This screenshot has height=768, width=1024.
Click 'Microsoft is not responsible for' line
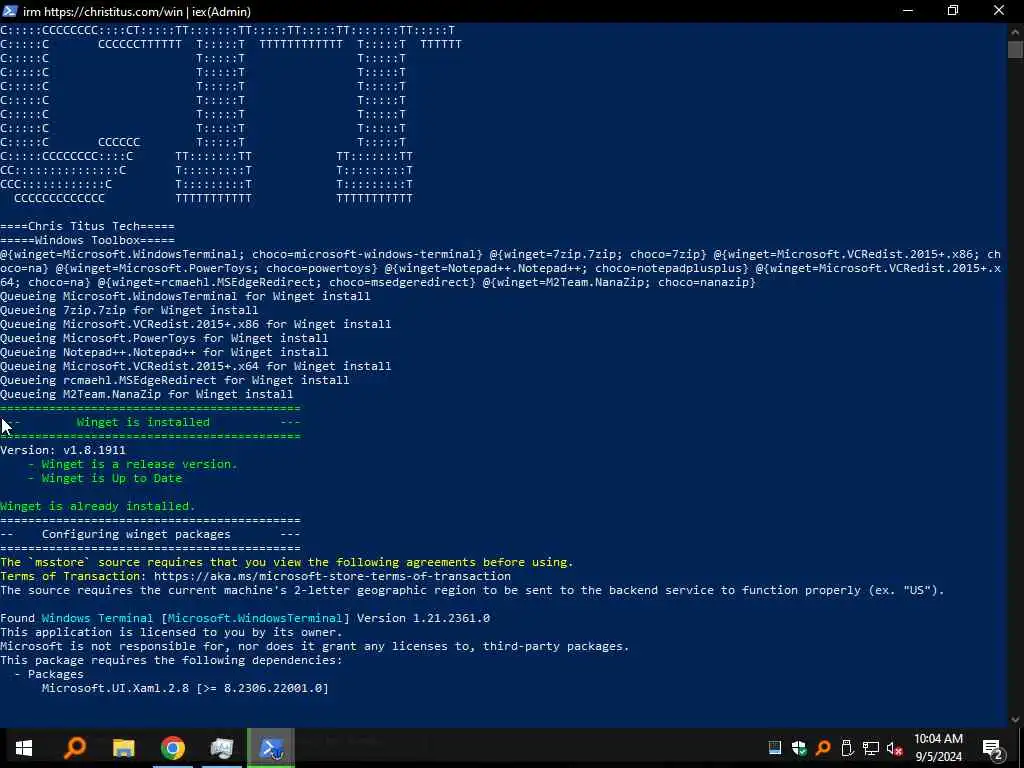pyautogui.click(x=315, y=647)
